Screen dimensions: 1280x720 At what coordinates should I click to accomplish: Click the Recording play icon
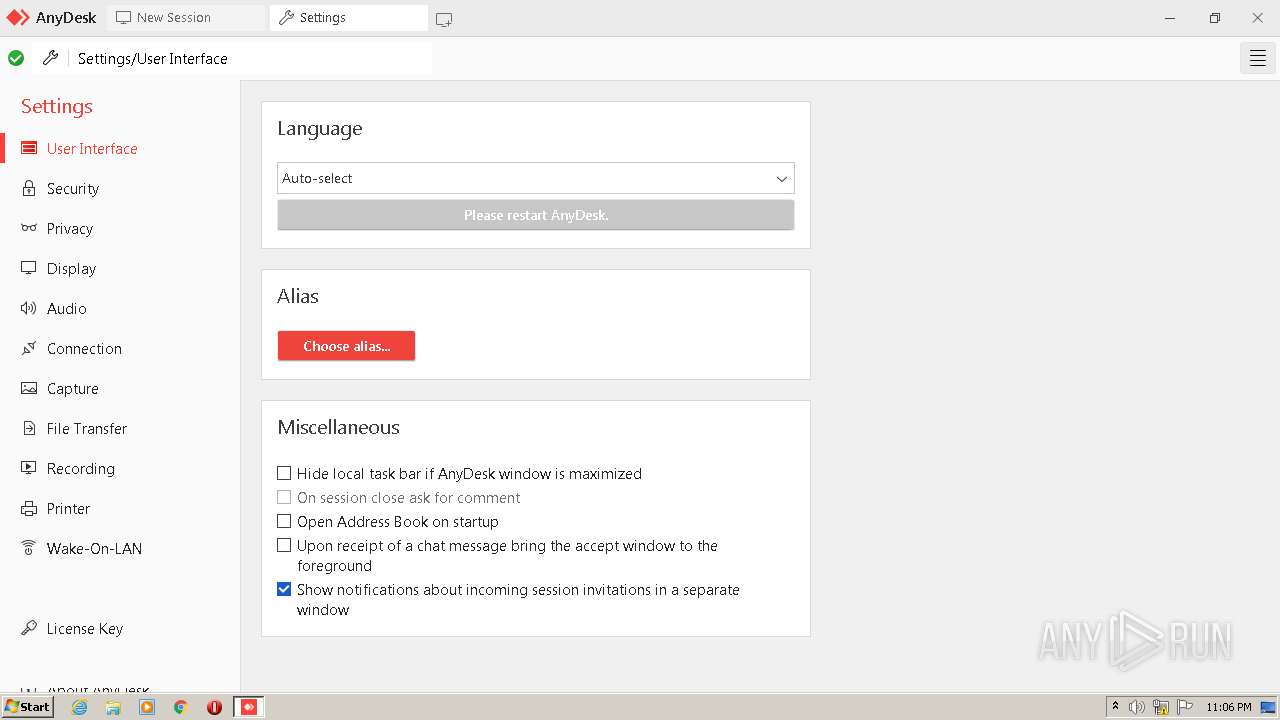click(29, 468)
